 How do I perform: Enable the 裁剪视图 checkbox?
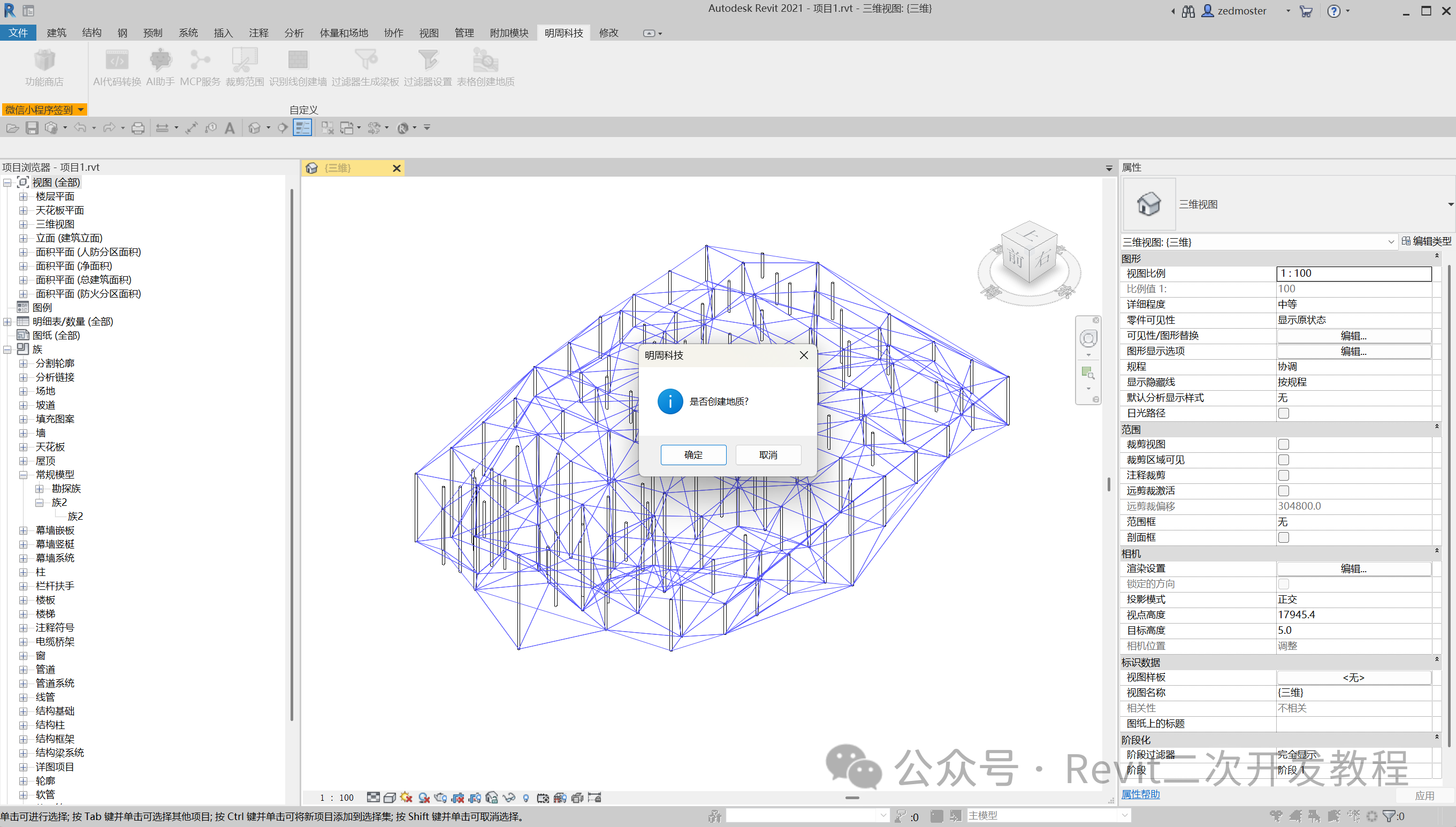point(1284,444)
